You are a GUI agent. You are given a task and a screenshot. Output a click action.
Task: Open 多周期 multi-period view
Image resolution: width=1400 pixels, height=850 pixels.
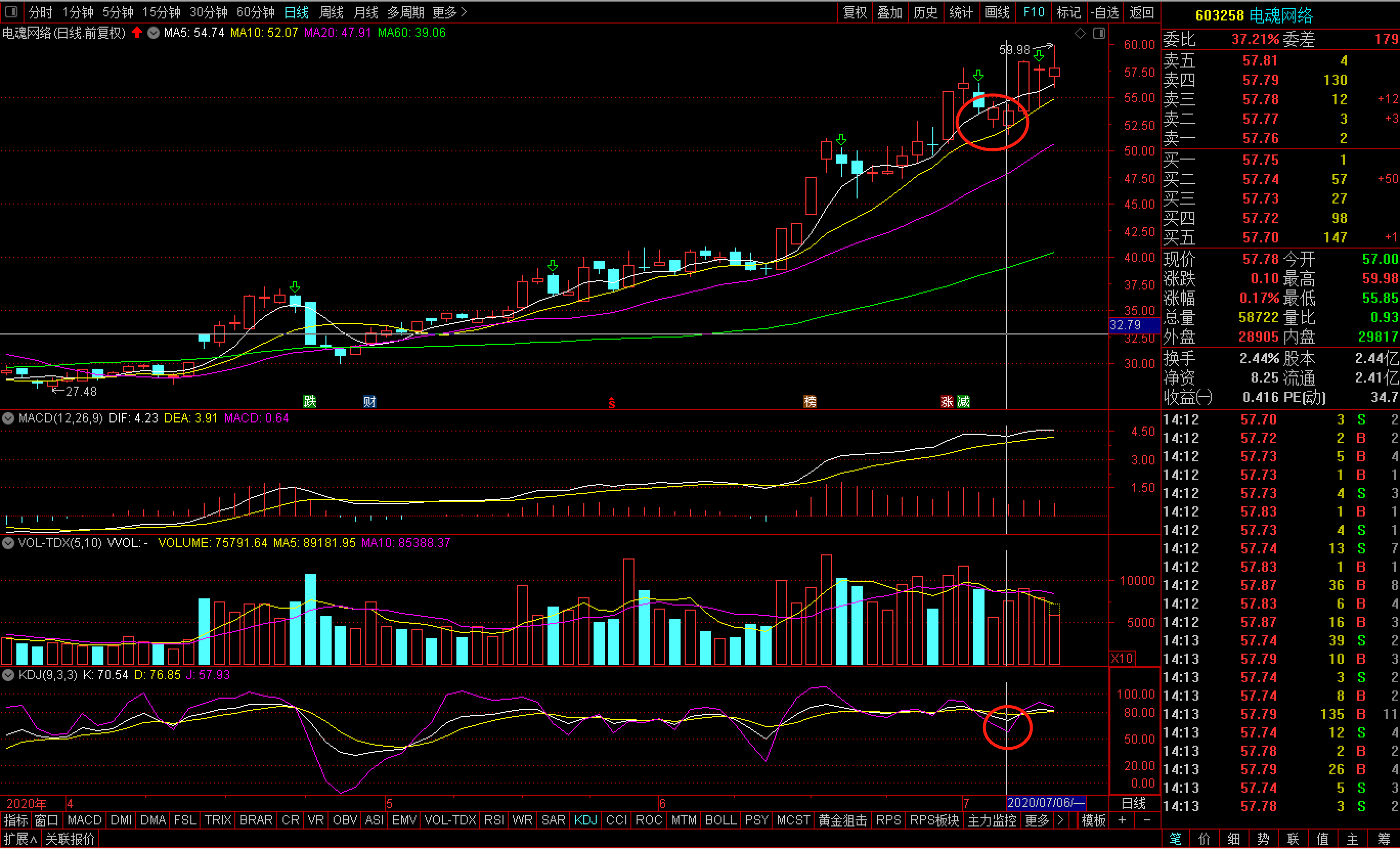406,12
